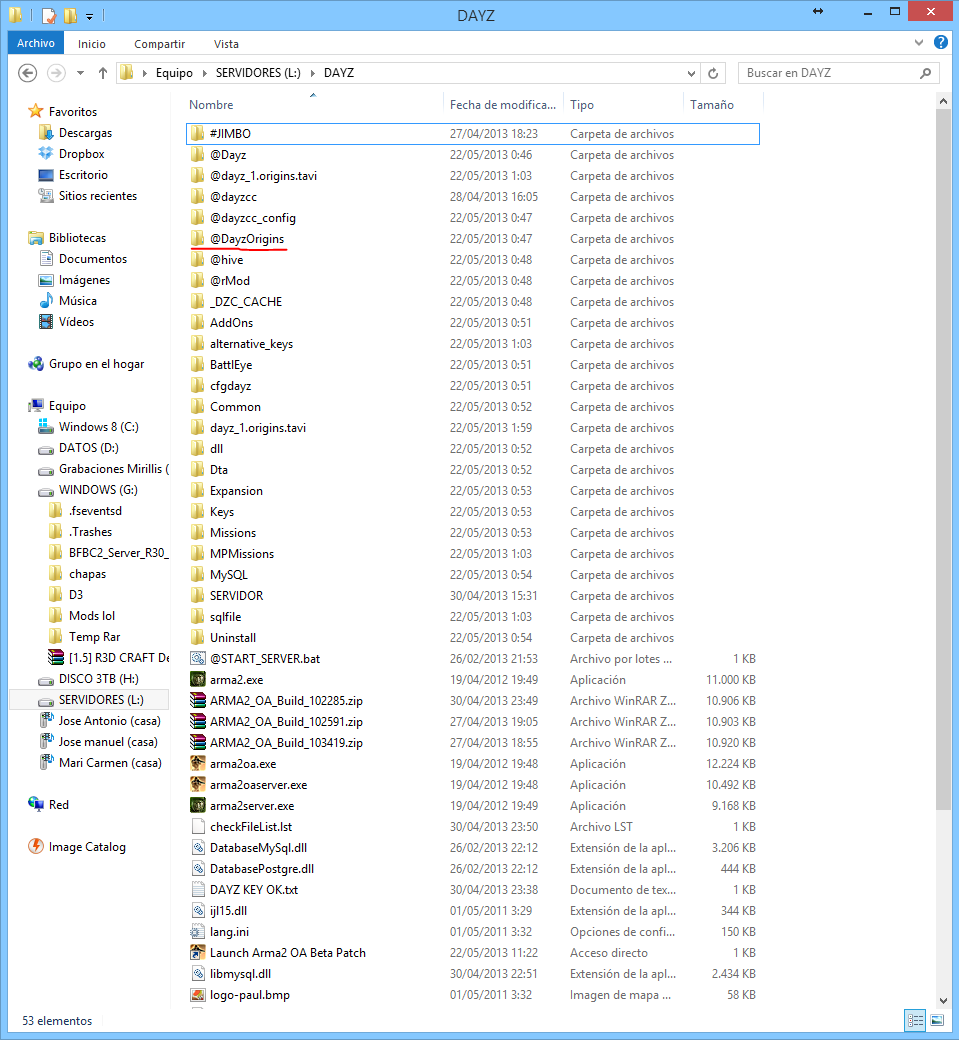This screenshot has width=959, height=1040.
Task: Open the Archivo menu tab
Action: point(36,43)
